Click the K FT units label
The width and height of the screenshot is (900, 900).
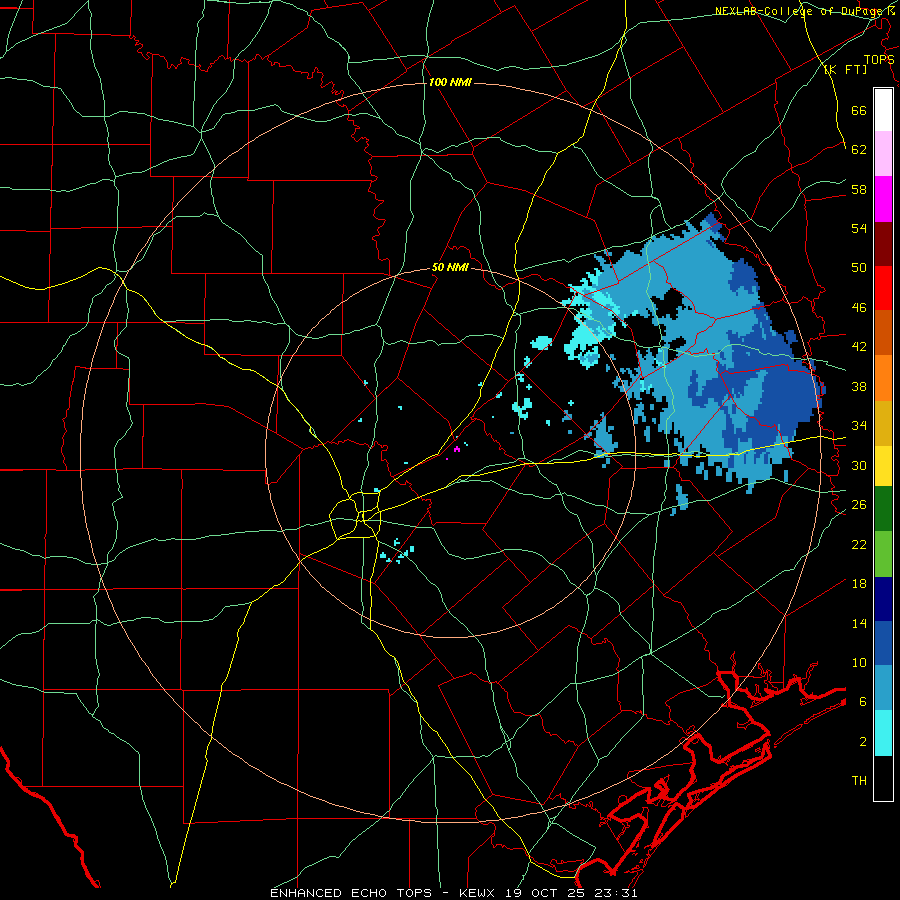[845, 69]
